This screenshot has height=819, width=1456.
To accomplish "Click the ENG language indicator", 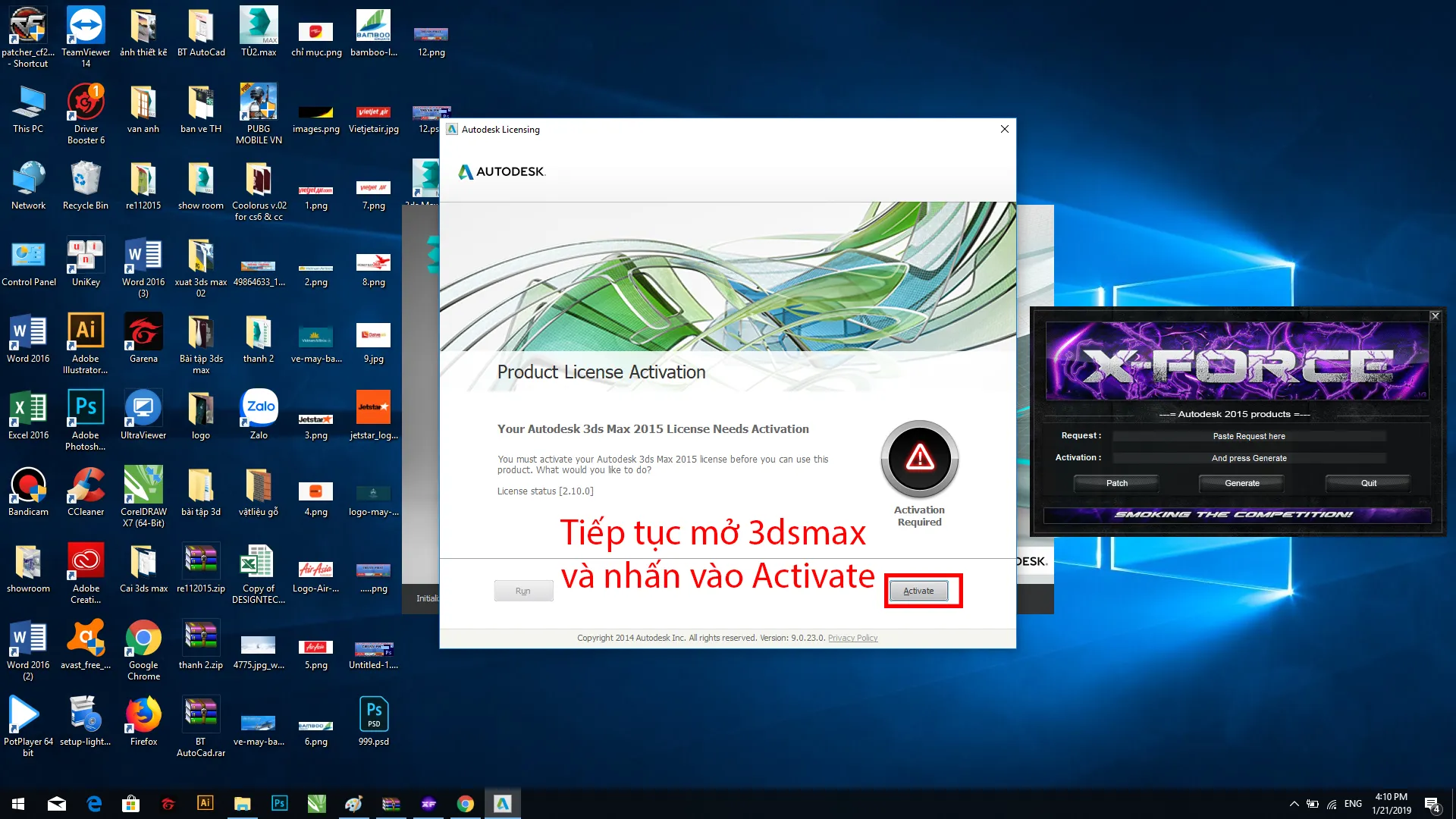I will pyautogui.click(x=1353, y=804).
